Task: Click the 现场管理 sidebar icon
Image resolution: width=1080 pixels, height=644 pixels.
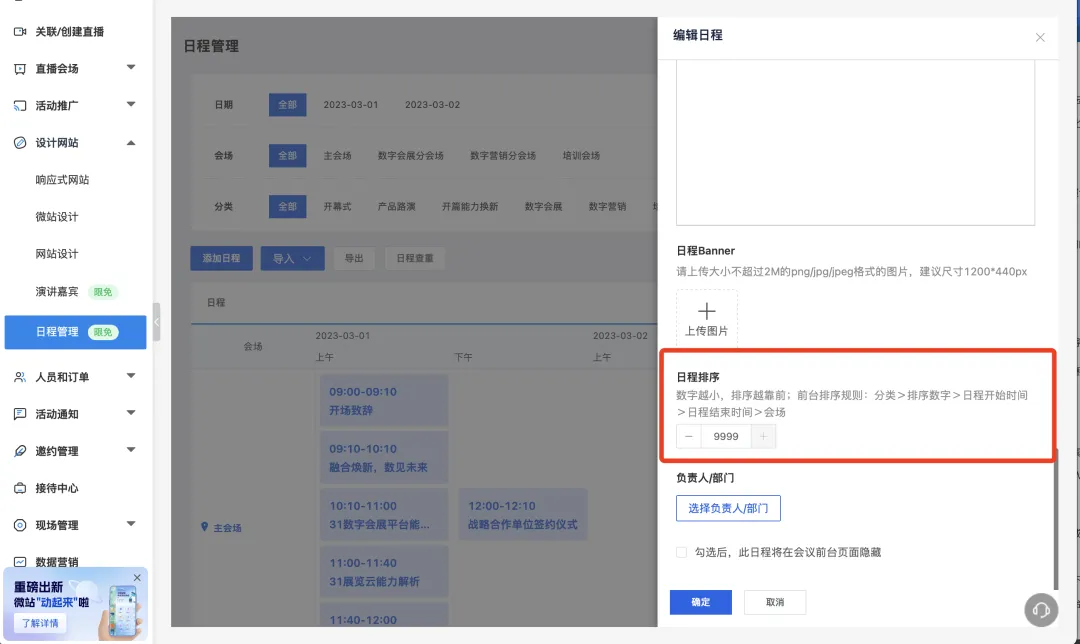Action: click(x=19, y=525)
